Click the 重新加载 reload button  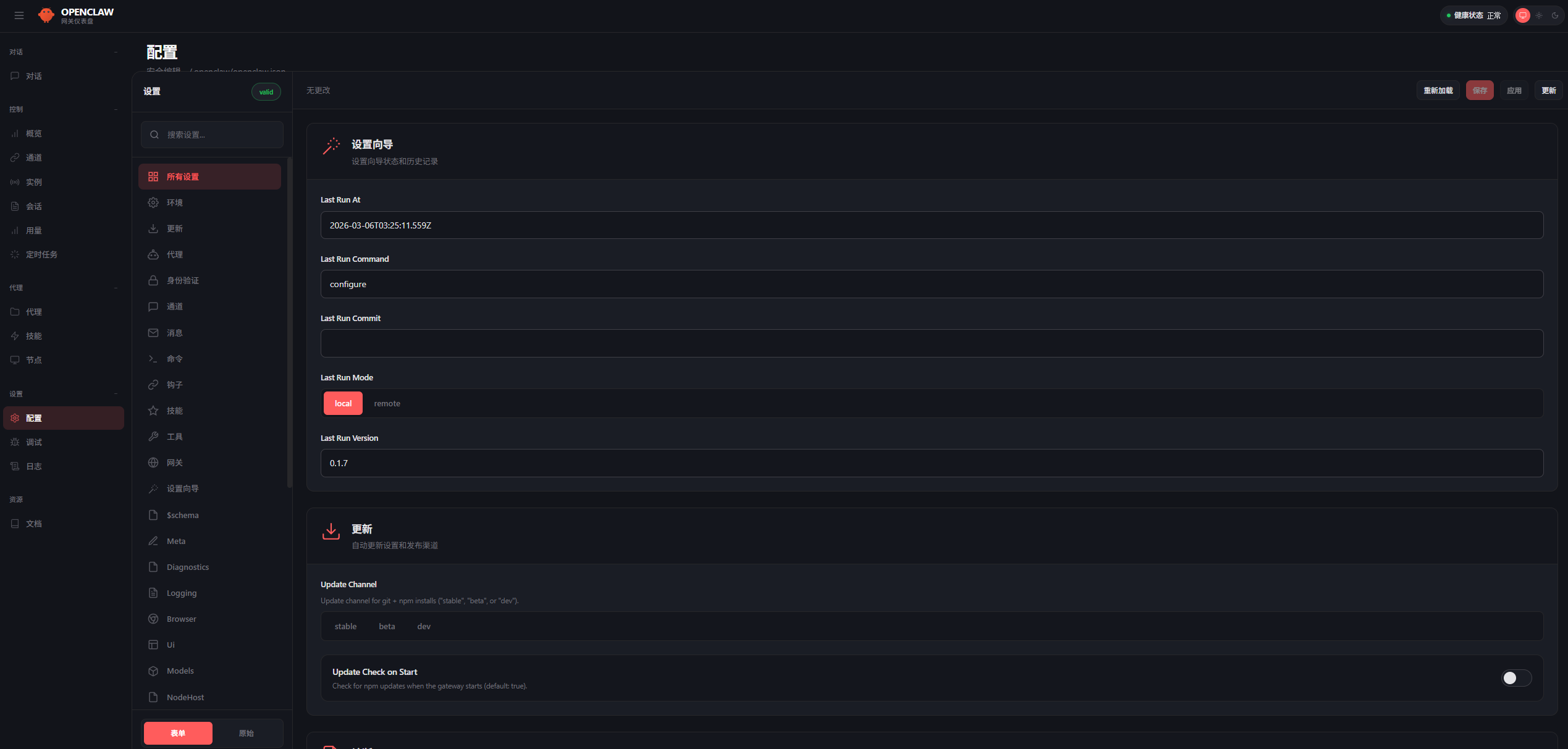click(x=1438, y=90)
